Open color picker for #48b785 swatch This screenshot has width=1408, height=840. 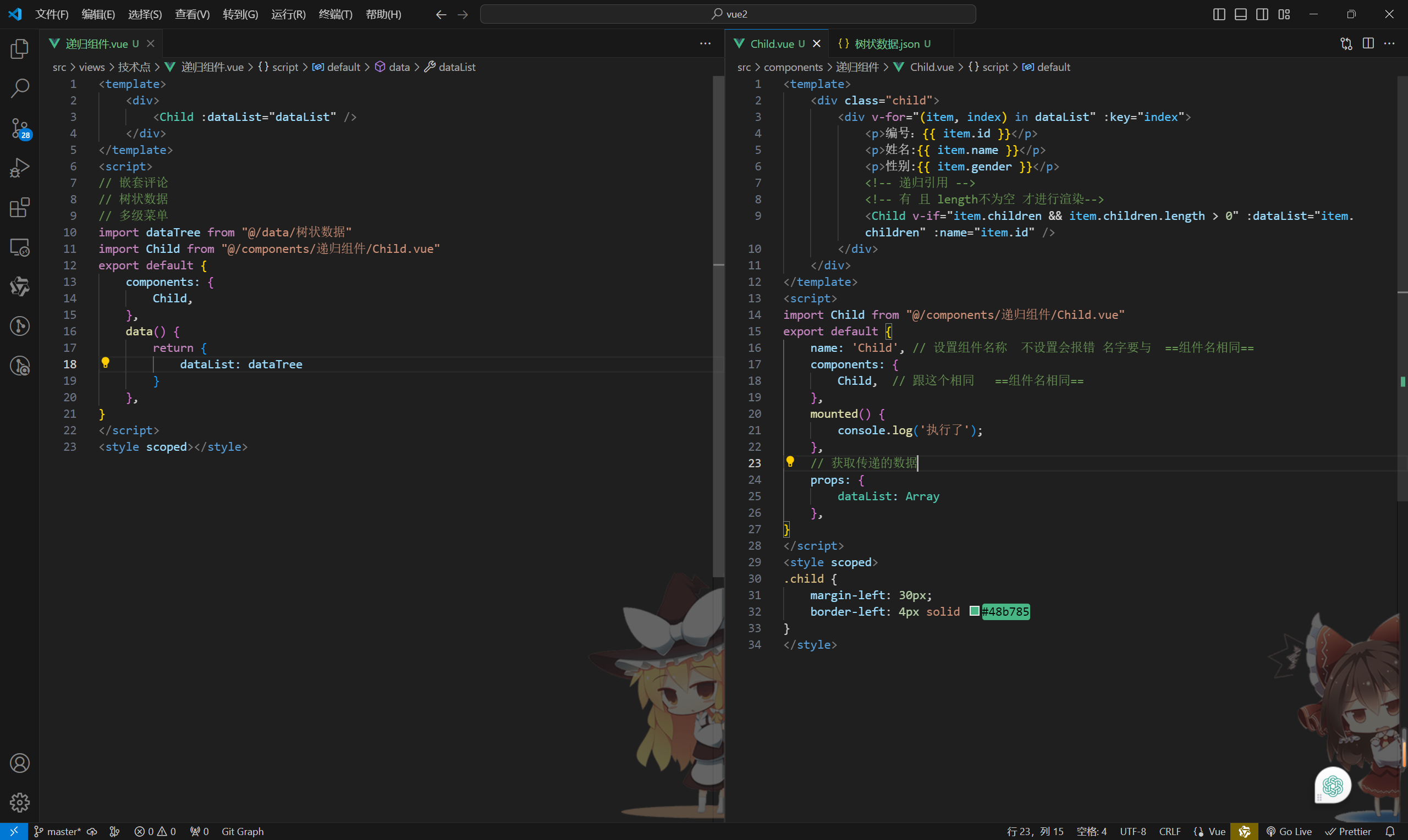coord(975,611)
